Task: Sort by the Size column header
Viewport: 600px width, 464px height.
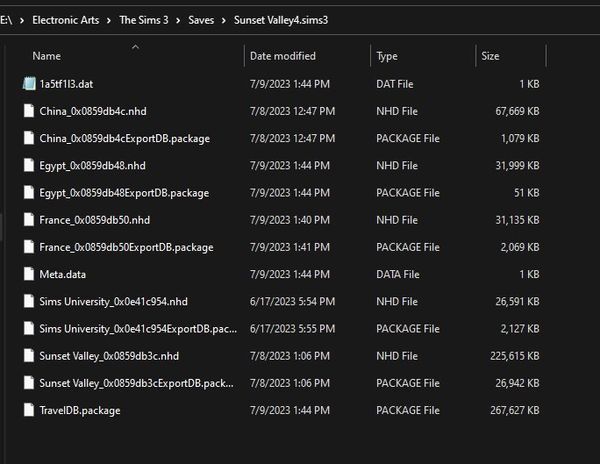Action: pos(490,56)
